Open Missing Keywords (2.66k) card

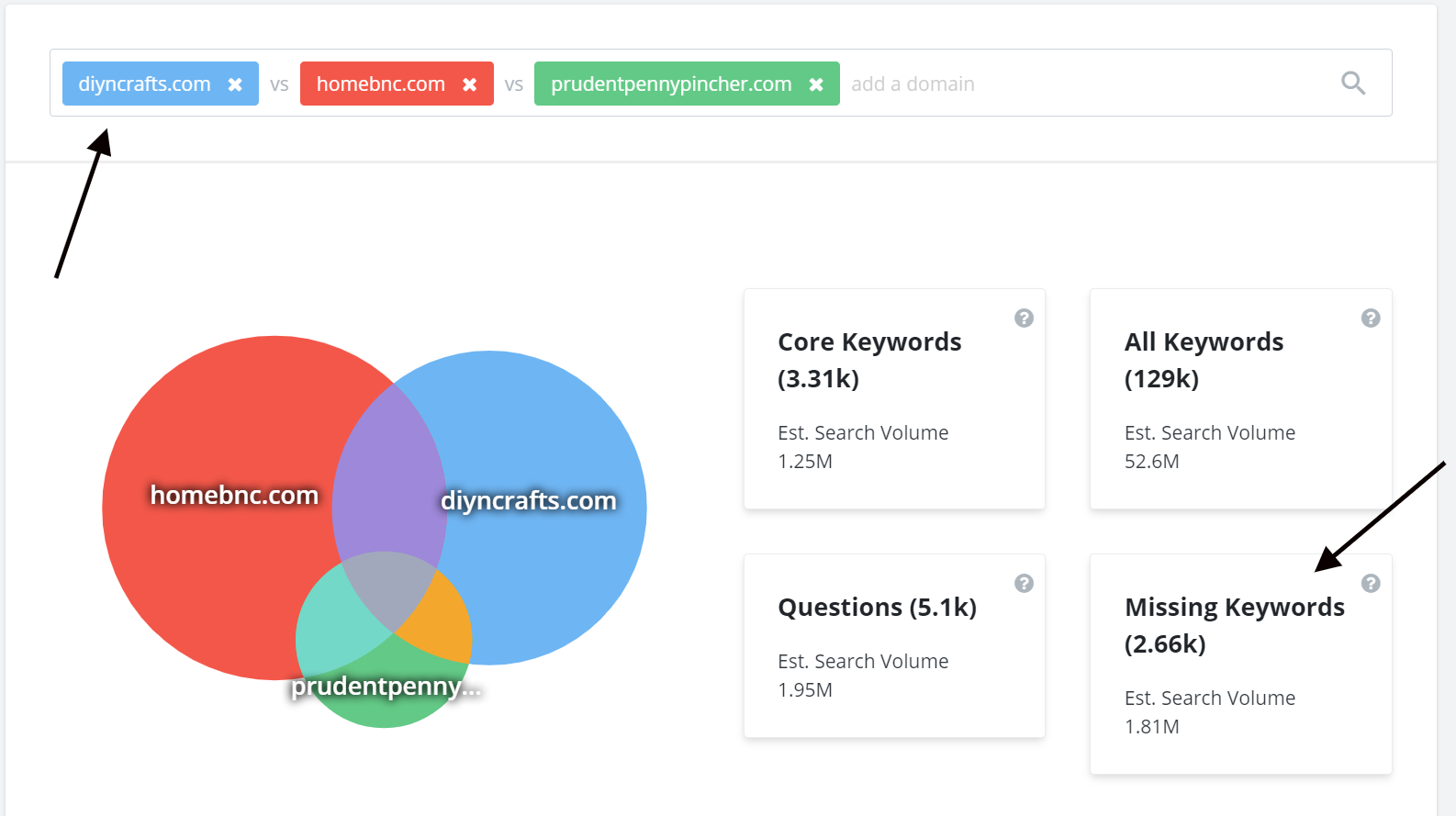click(x=1240, y=664)
